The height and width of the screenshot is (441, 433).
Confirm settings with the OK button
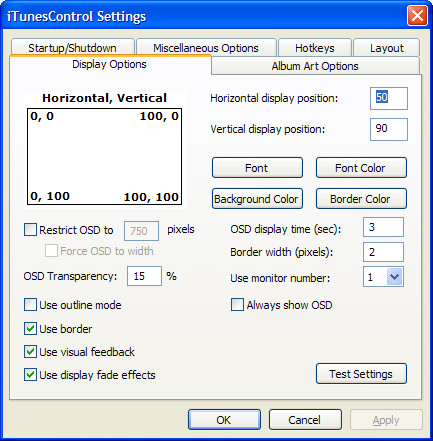click(224, 420)
